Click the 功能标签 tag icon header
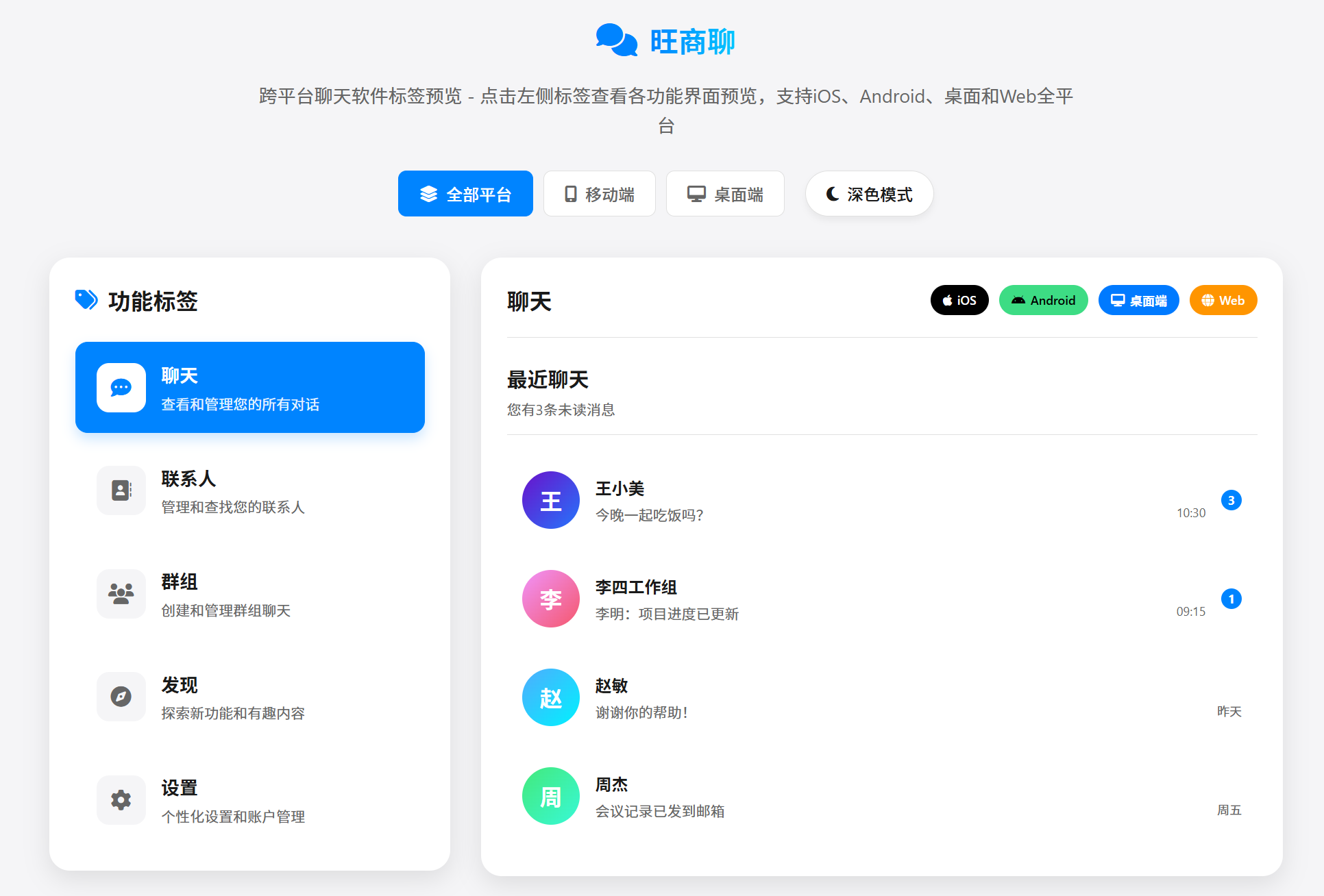The width and height of the screenshot is (1324, 896). tap(86, 300)
